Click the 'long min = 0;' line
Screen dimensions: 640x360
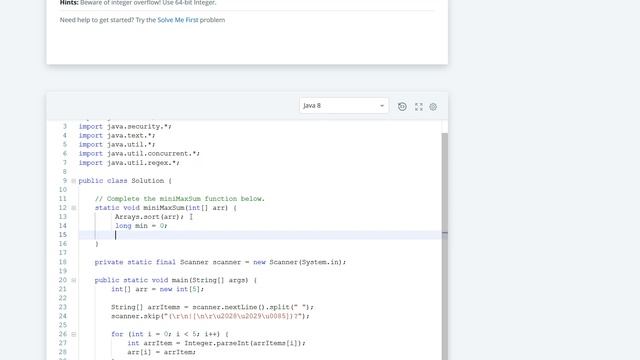141,226
